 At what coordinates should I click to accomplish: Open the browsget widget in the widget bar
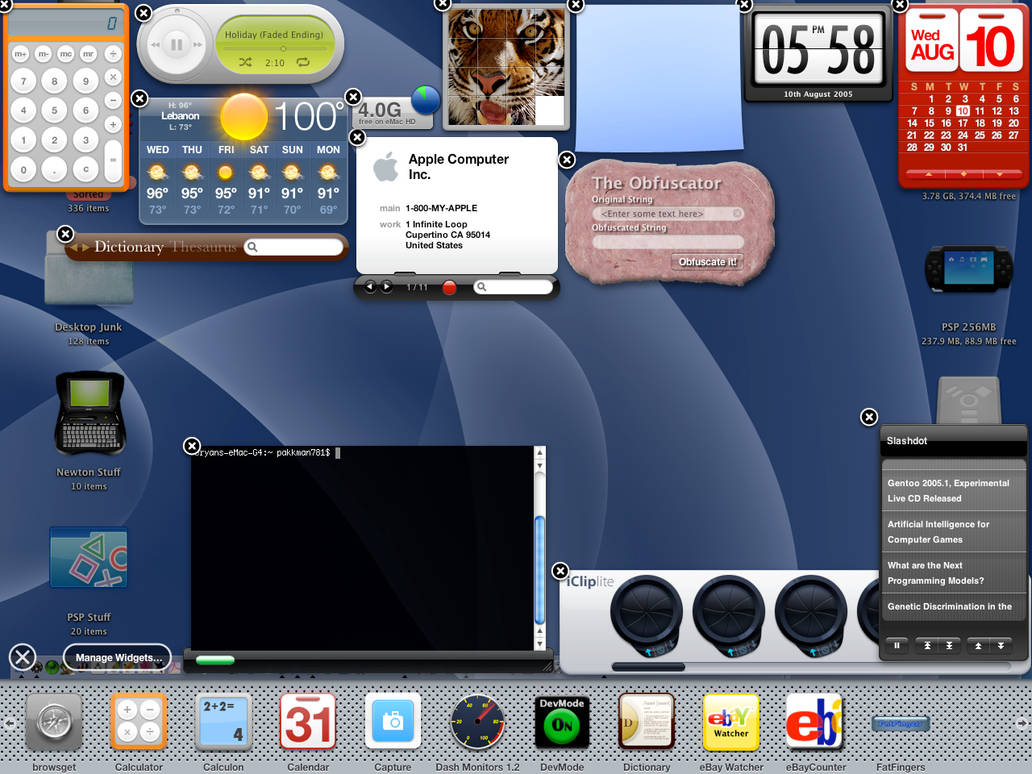54,723
